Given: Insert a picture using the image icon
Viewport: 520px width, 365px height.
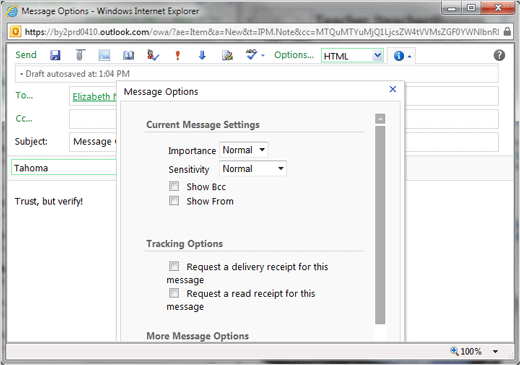Looking at the screenshot, I should pyautogui.click(x=104, y=55).
